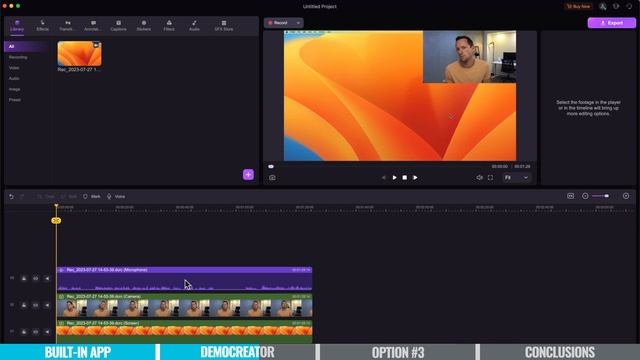Viewport: 640px width, 360px height.
Task: Lock the Camera track
Action: click(x=24, y=305)
